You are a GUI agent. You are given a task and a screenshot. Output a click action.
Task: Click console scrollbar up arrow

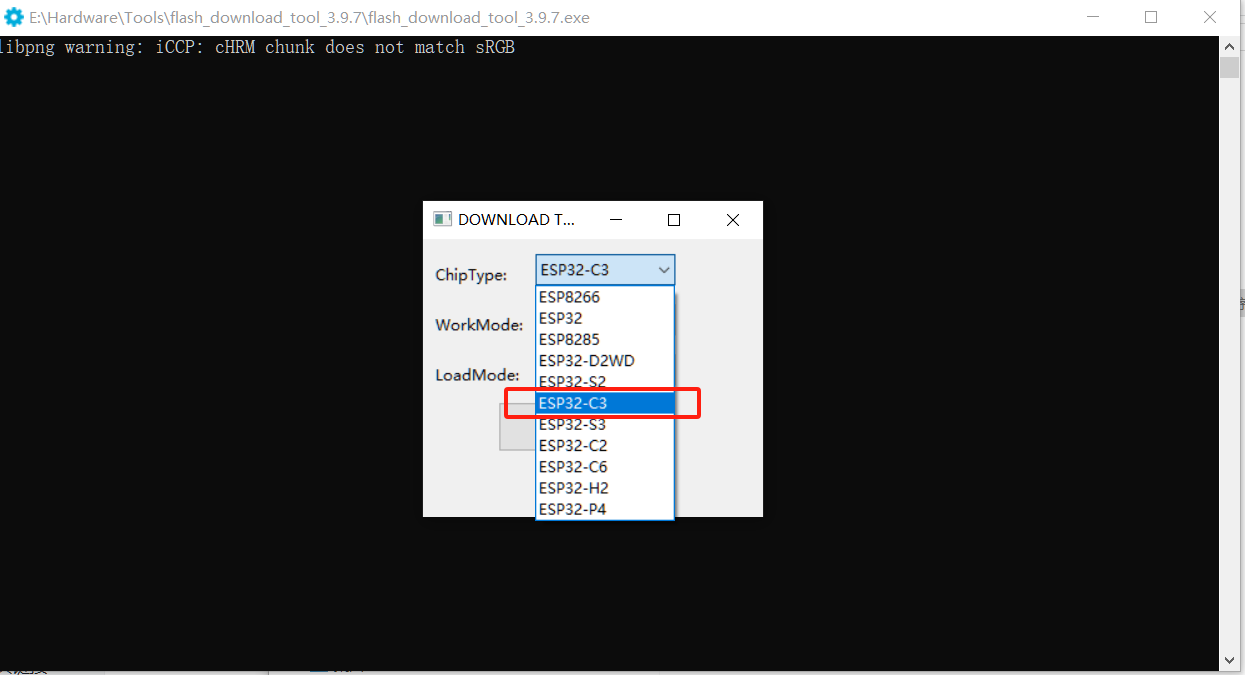coord(1229,46)
